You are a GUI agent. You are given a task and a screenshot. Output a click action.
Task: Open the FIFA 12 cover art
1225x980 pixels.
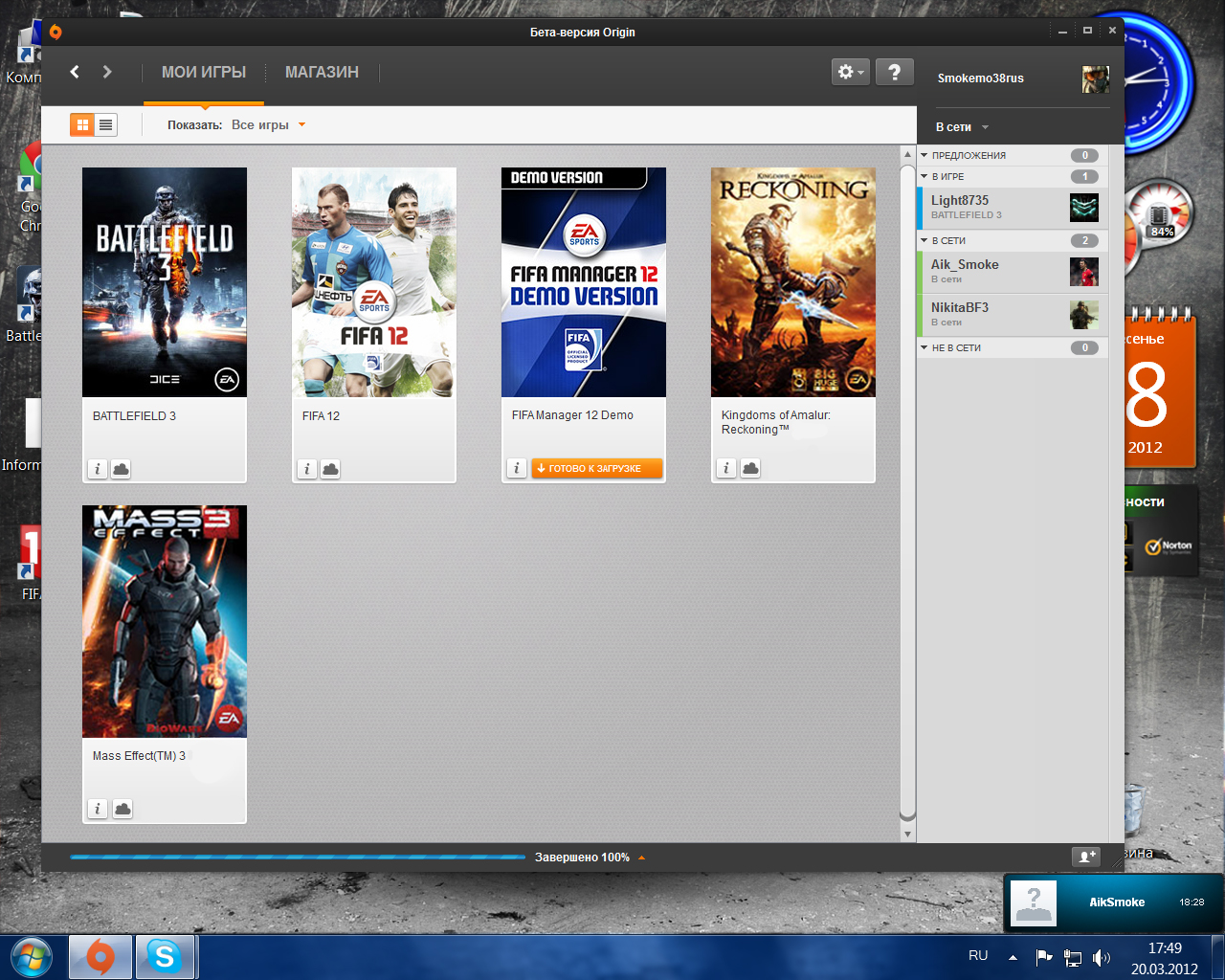tap(374, 282)
